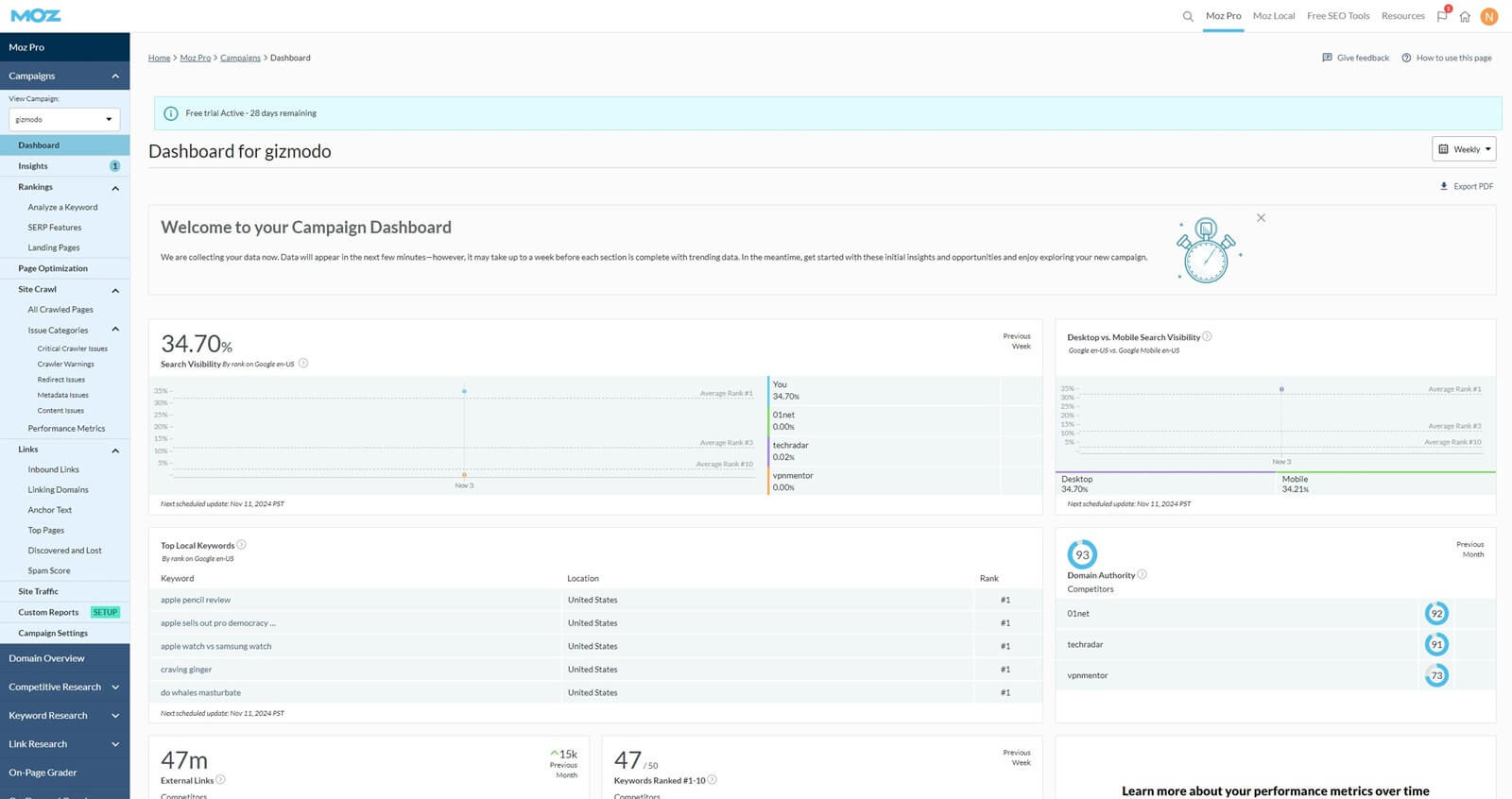Click keyword 'apple watch vs samsung watch'
1512x799 pixels.
click(x=216, y=646)
